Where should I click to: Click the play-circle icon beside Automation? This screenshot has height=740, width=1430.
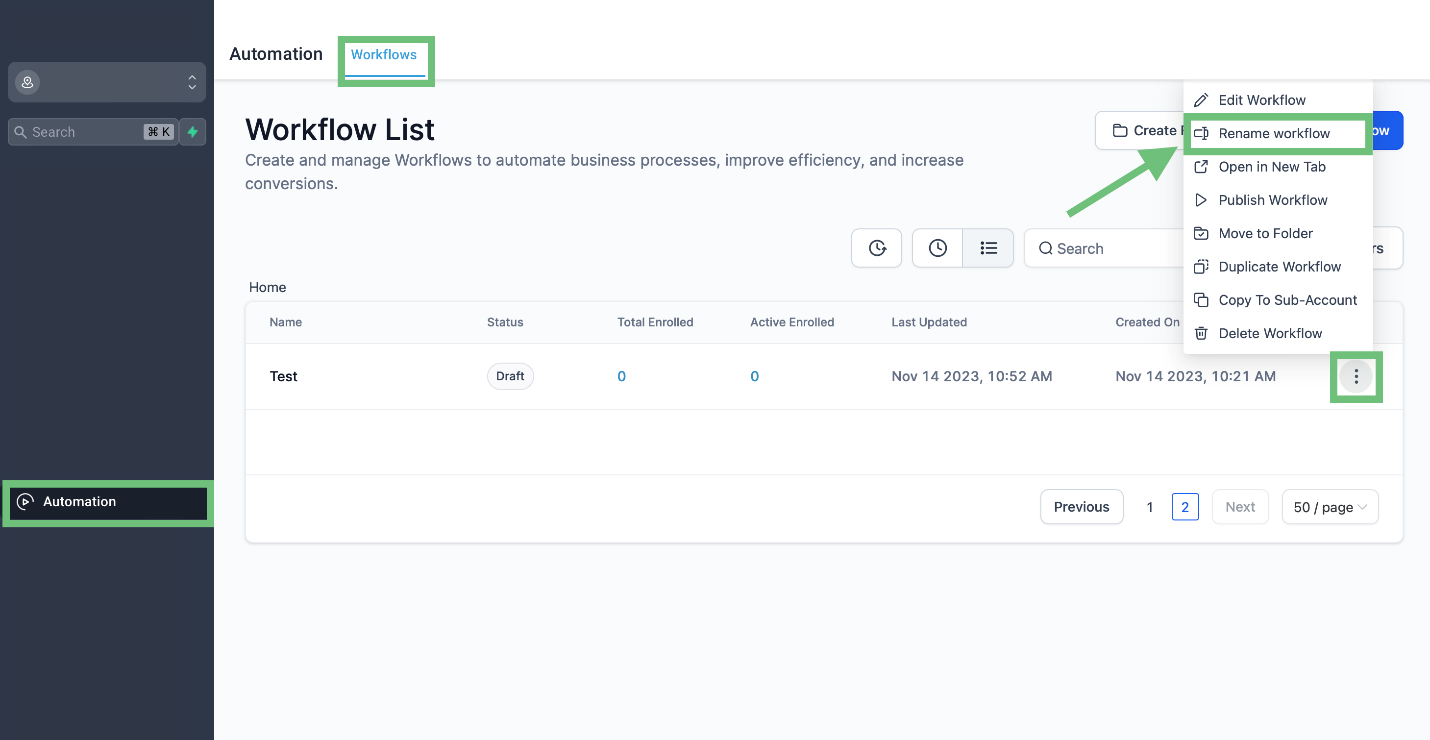click(x=26, y=502)
